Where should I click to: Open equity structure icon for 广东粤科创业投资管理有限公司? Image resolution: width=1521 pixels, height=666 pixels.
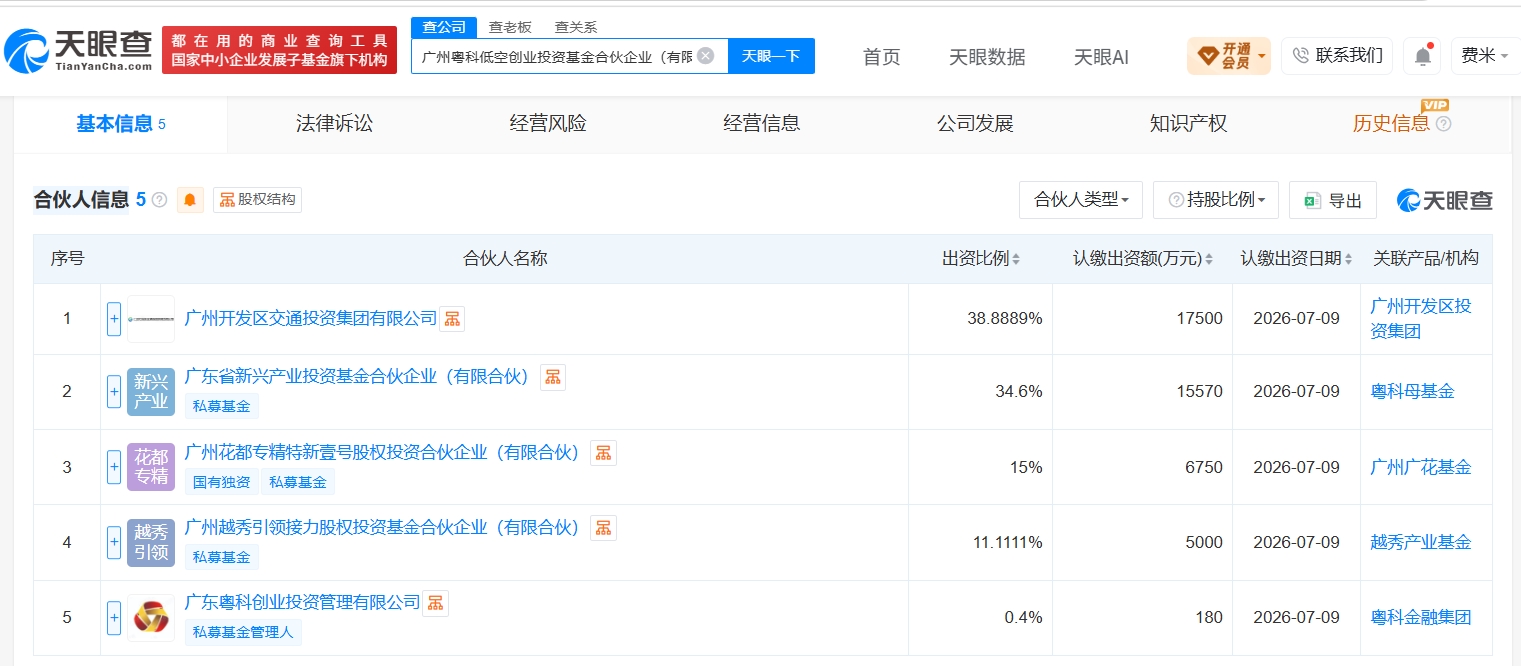[x=435, y=603]
